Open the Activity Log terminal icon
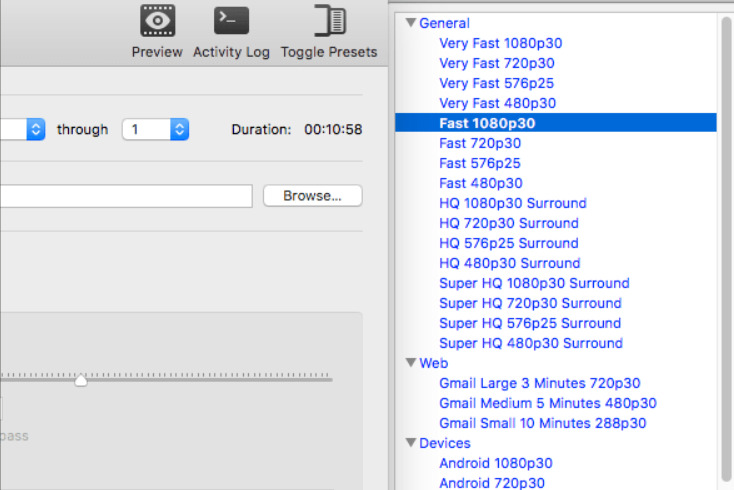The width and height of the screenshot is (734, 490). (231, 21)
